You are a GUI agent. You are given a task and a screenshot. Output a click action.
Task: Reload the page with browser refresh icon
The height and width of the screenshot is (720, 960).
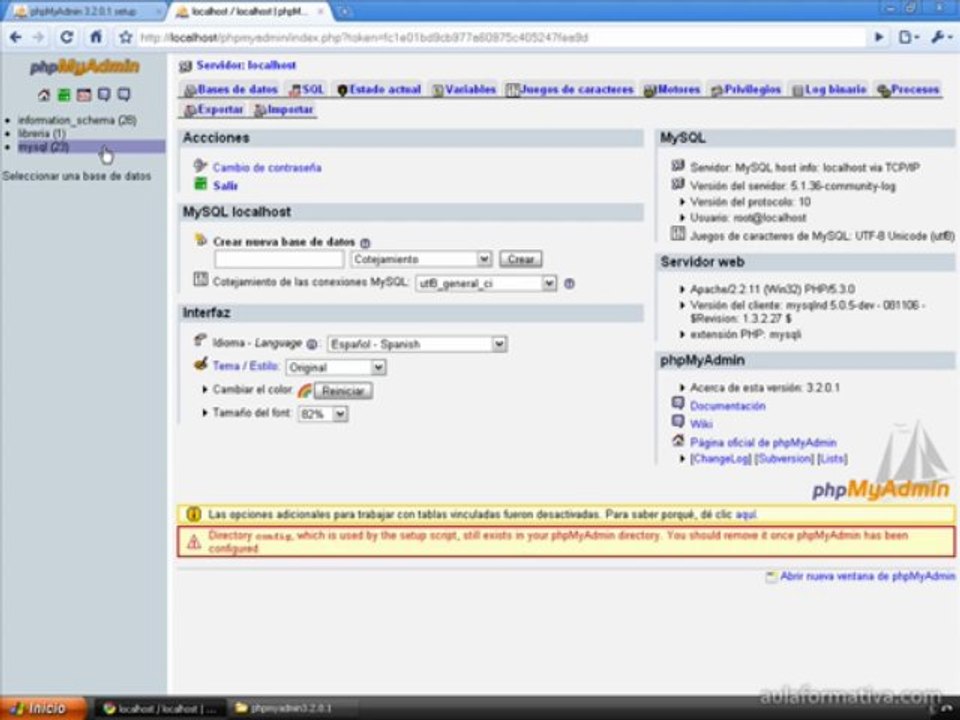(67, 37)
